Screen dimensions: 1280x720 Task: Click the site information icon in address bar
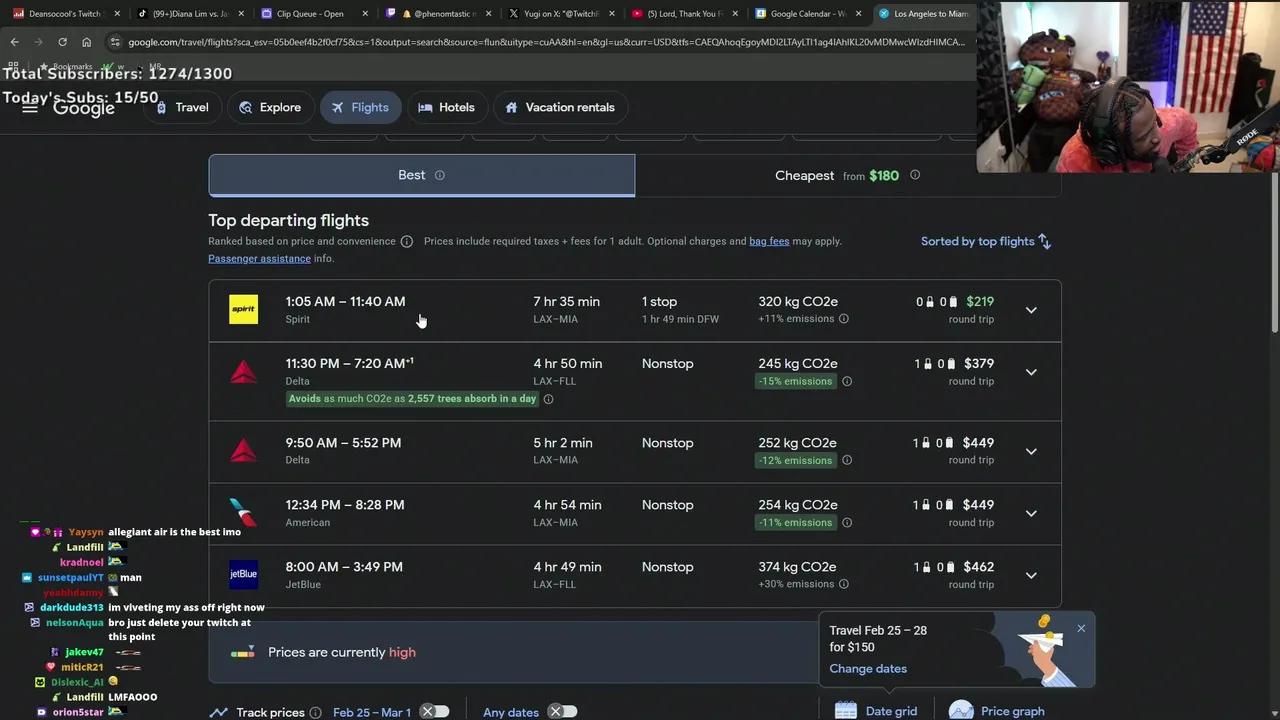coord(115,42)
